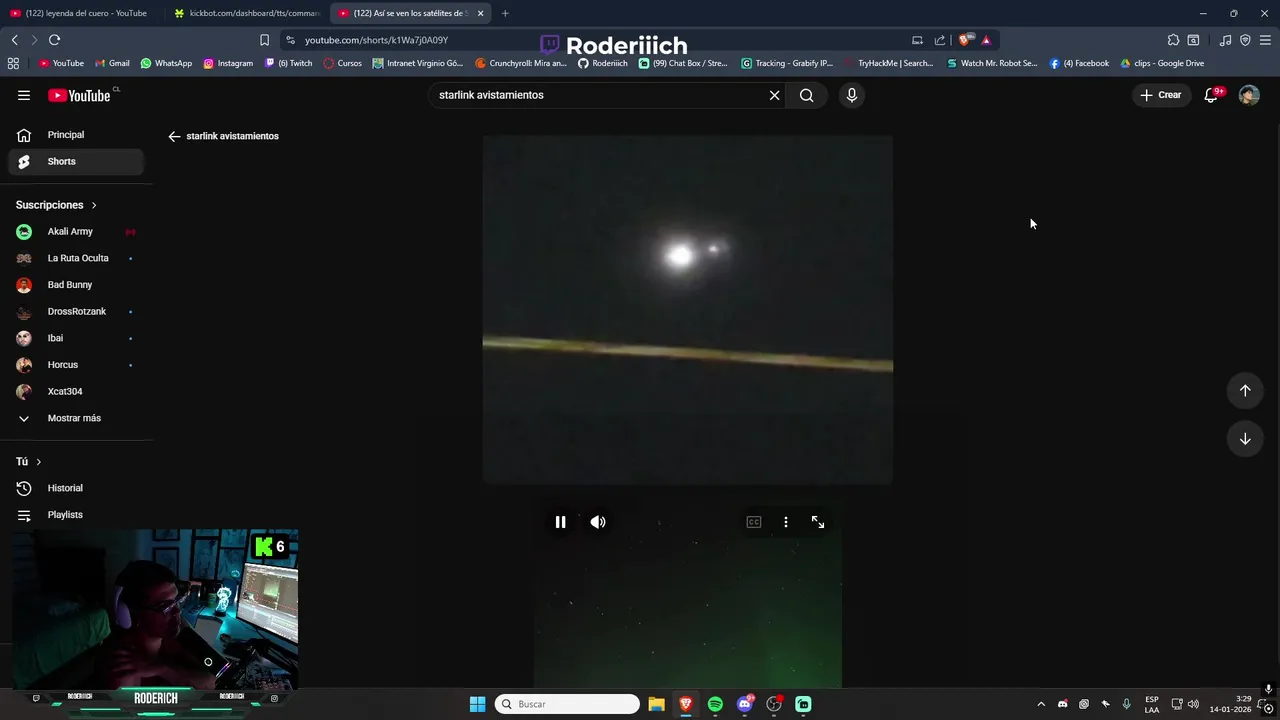This screenshot has width=1280, height=720.
Task: Run search with the magnifier button
Action: click(806, 95)
